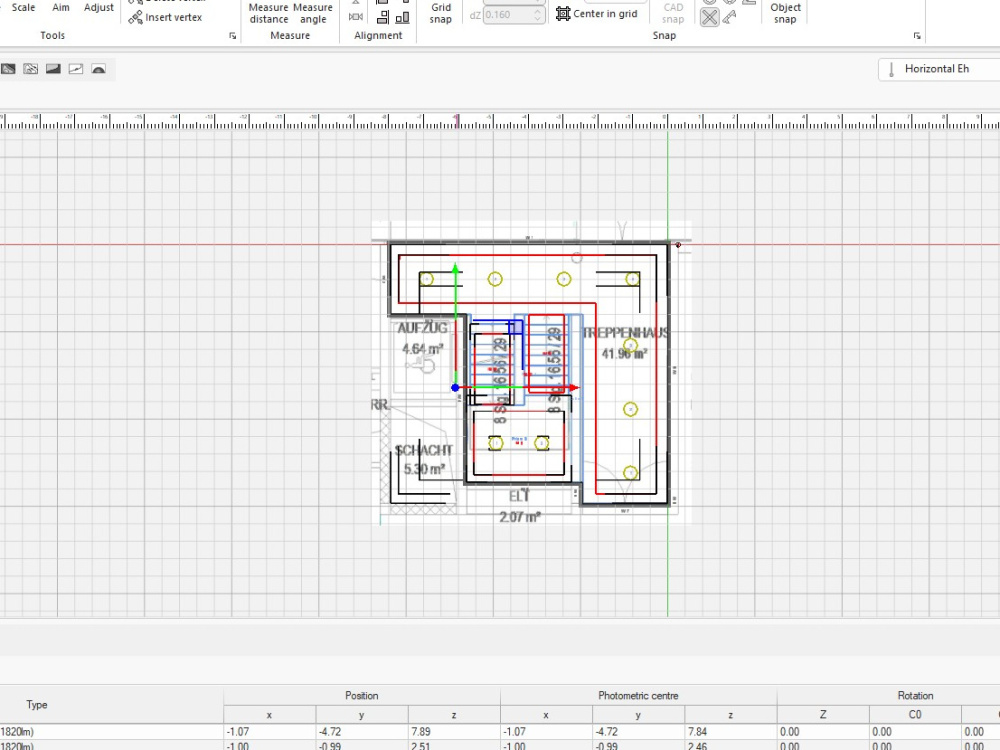Click the Scale tool
Image resolution: width=1000 pixels, height=750 pixels.
[24, 8]
